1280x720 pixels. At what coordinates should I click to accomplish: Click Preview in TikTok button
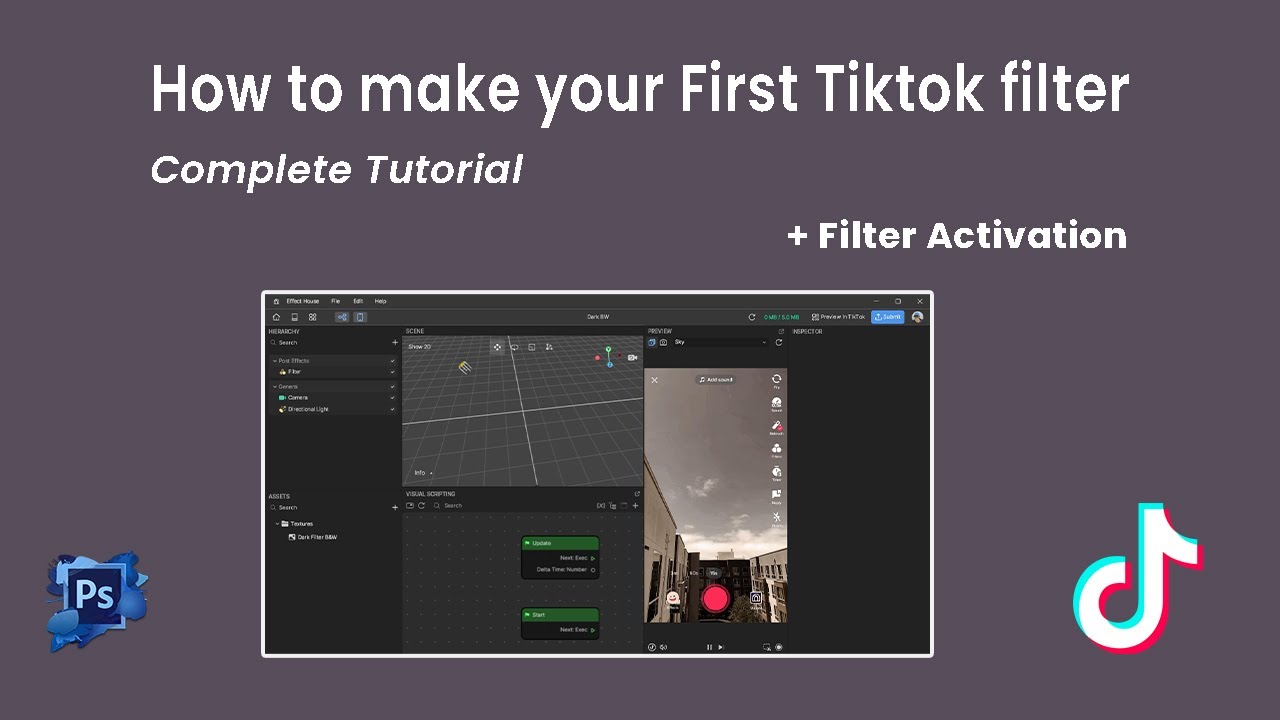838,317
